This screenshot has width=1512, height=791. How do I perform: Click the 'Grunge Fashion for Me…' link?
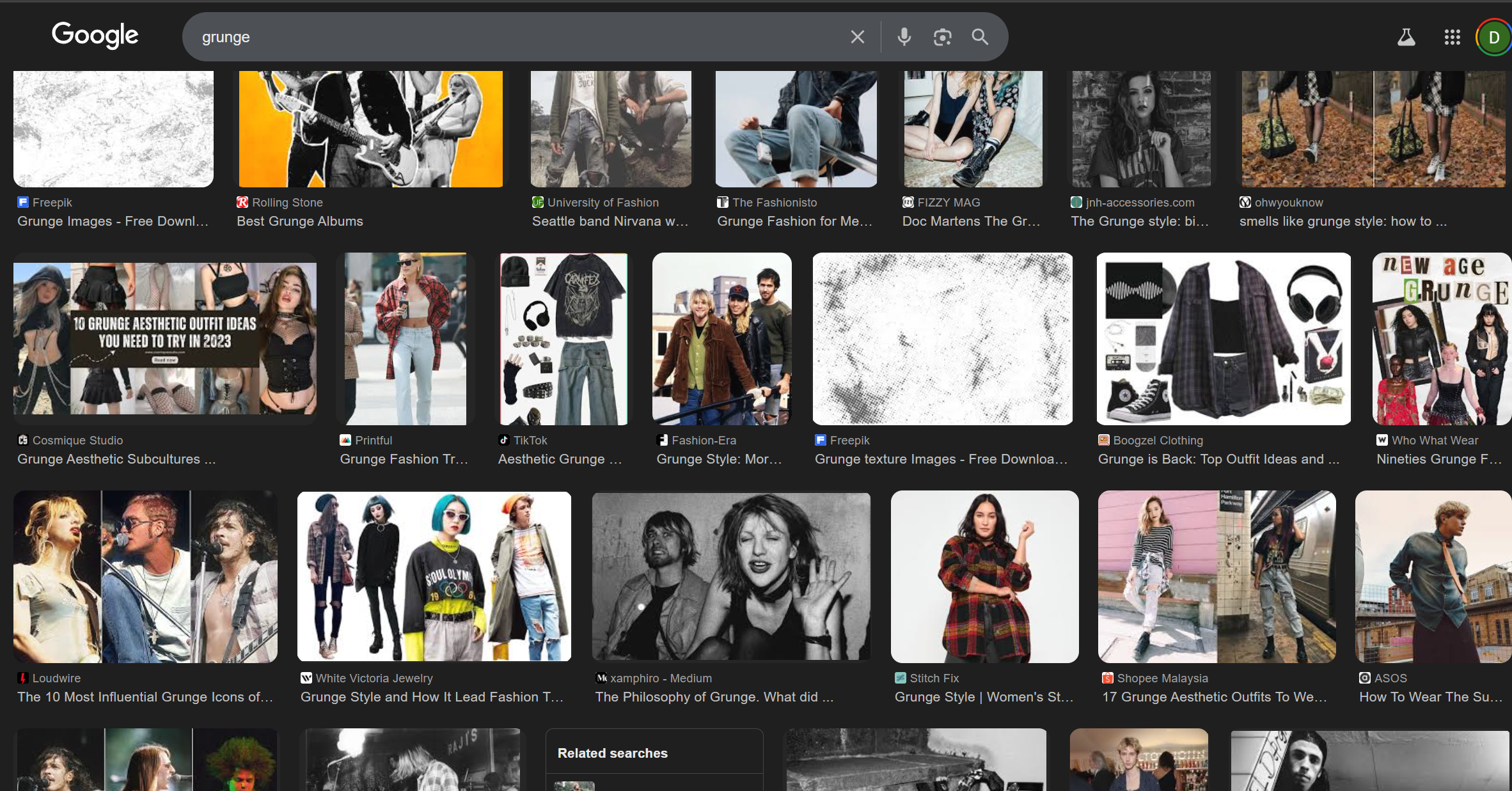794,221
